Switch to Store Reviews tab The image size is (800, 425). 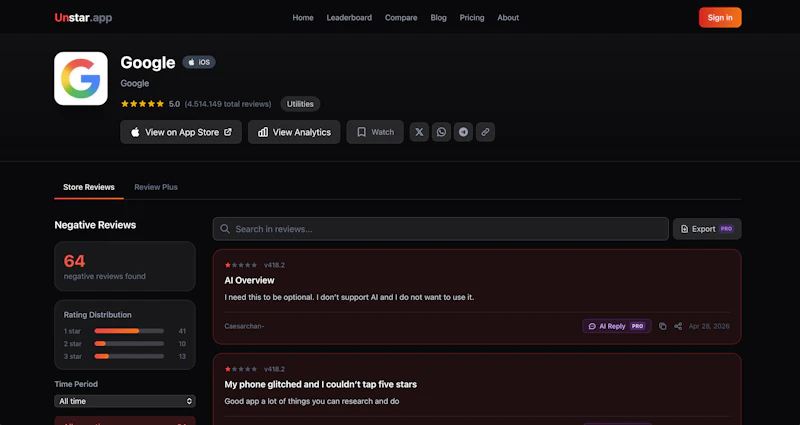(89, 187)
